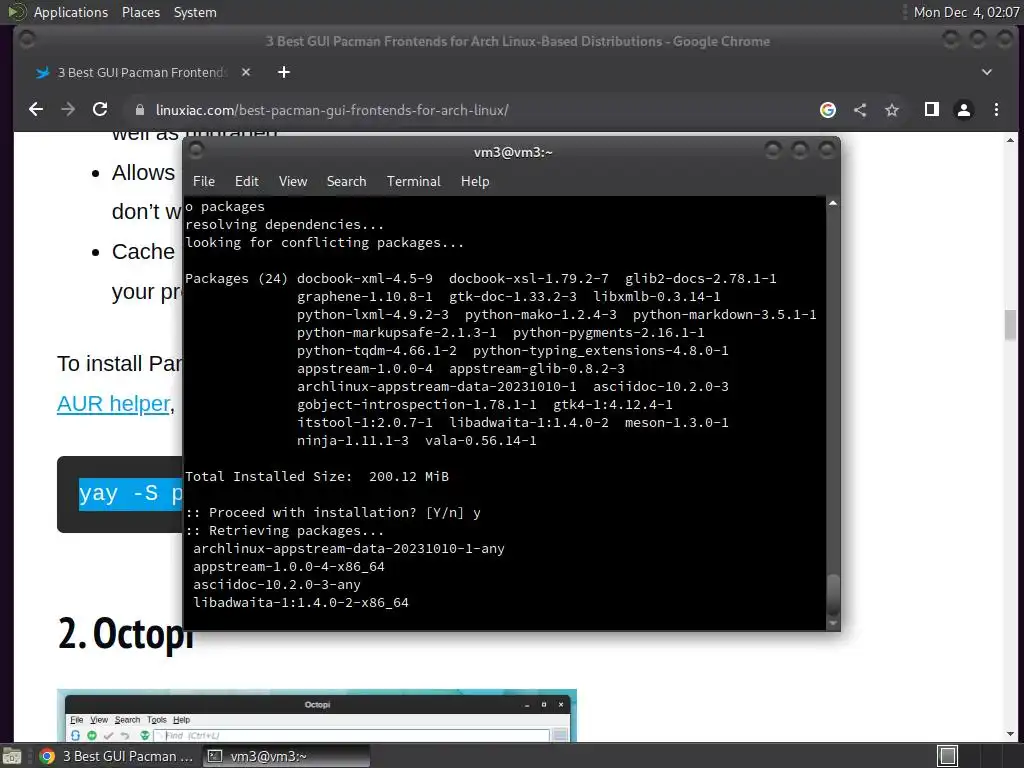This screenshot has height=768, width=1024.
Task: Open the terminal Edit menu
Action: click(247, 181)
